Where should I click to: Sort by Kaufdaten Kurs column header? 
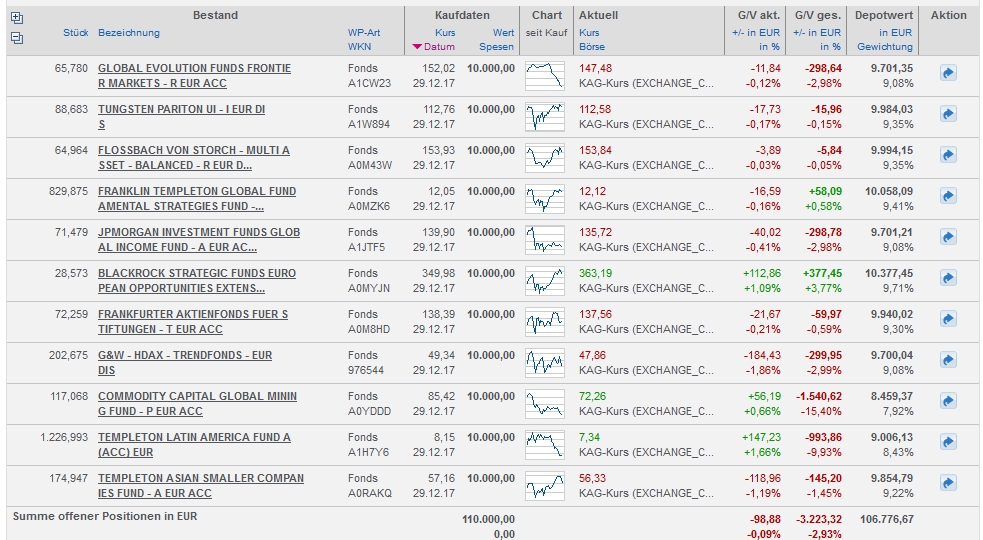tap(445, 33)
